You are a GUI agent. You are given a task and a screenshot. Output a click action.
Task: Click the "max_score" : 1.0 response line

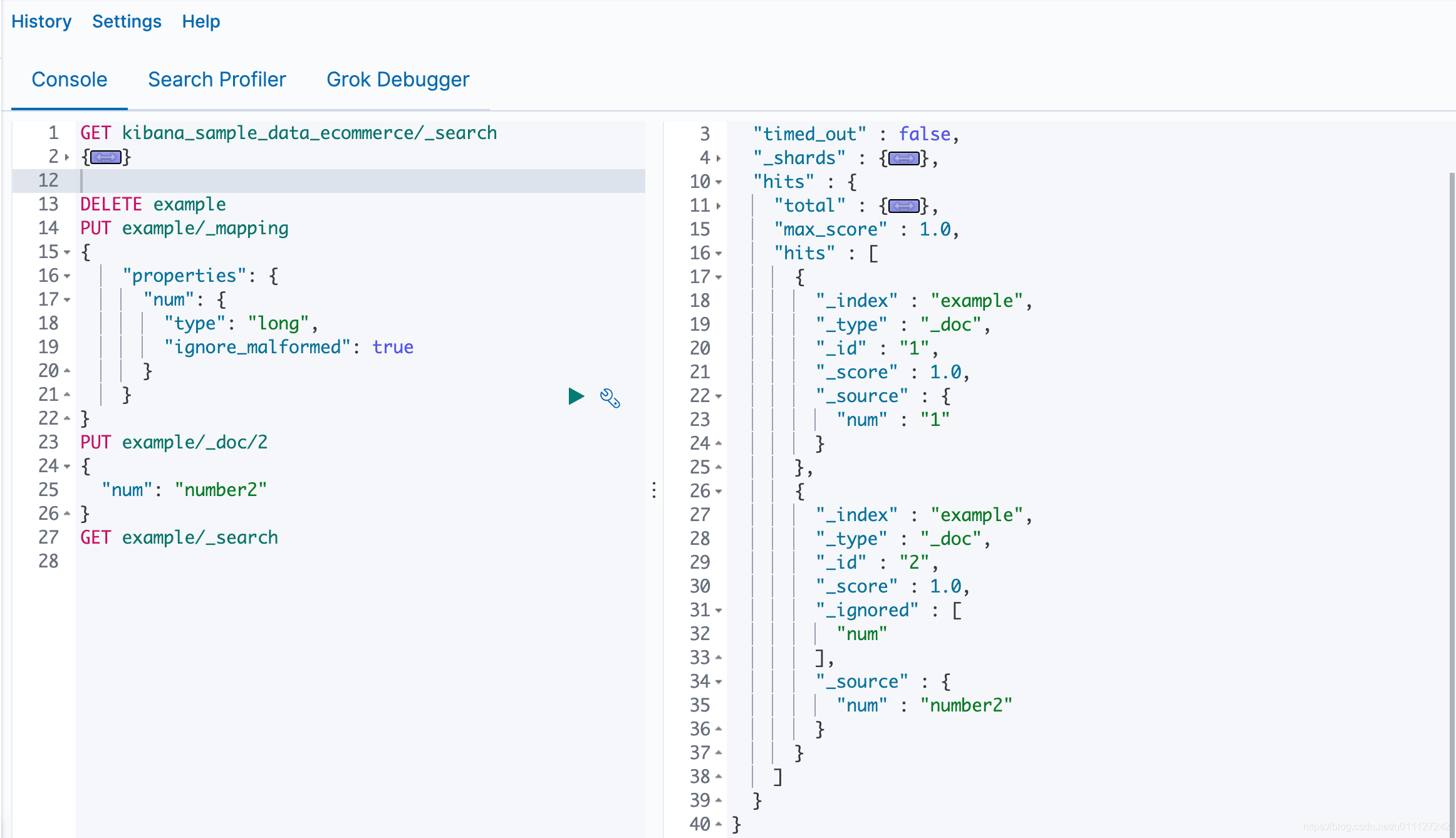pos(867,230)
